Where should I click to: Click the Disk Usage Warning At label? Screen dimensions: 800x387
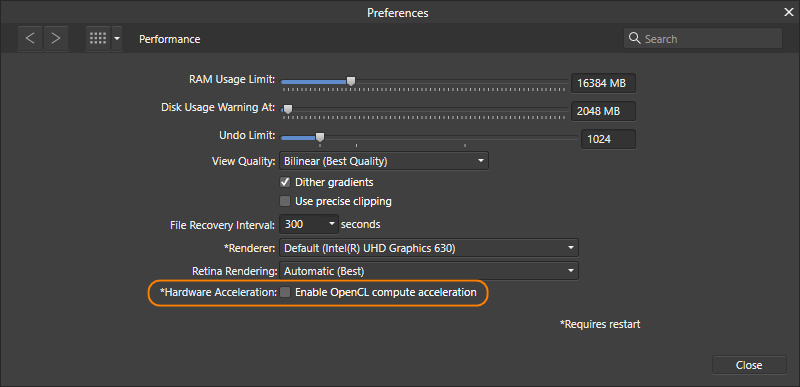(x=218, y=108)
